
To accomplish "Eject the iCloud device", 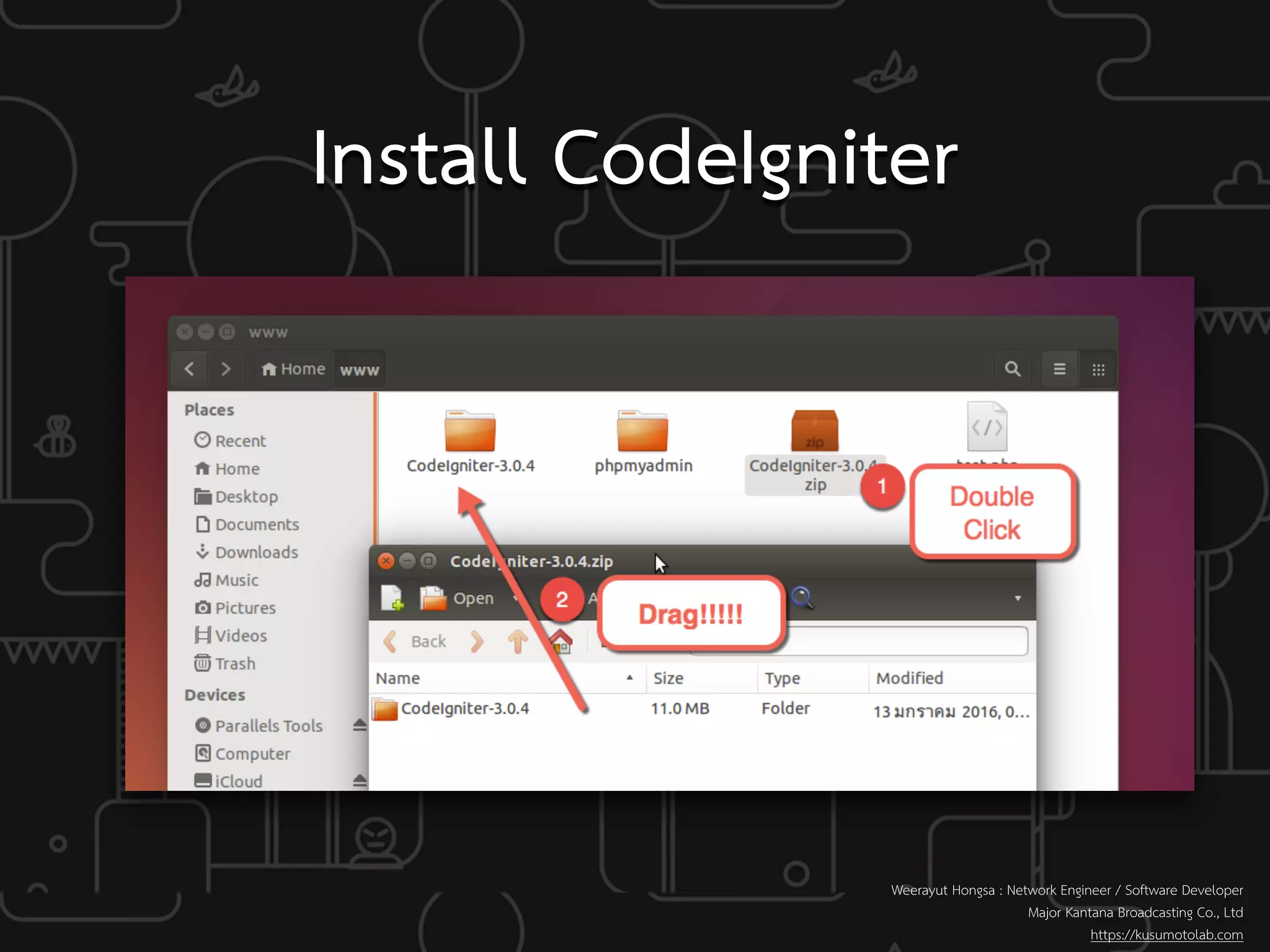I will click(x=360, y=780).
